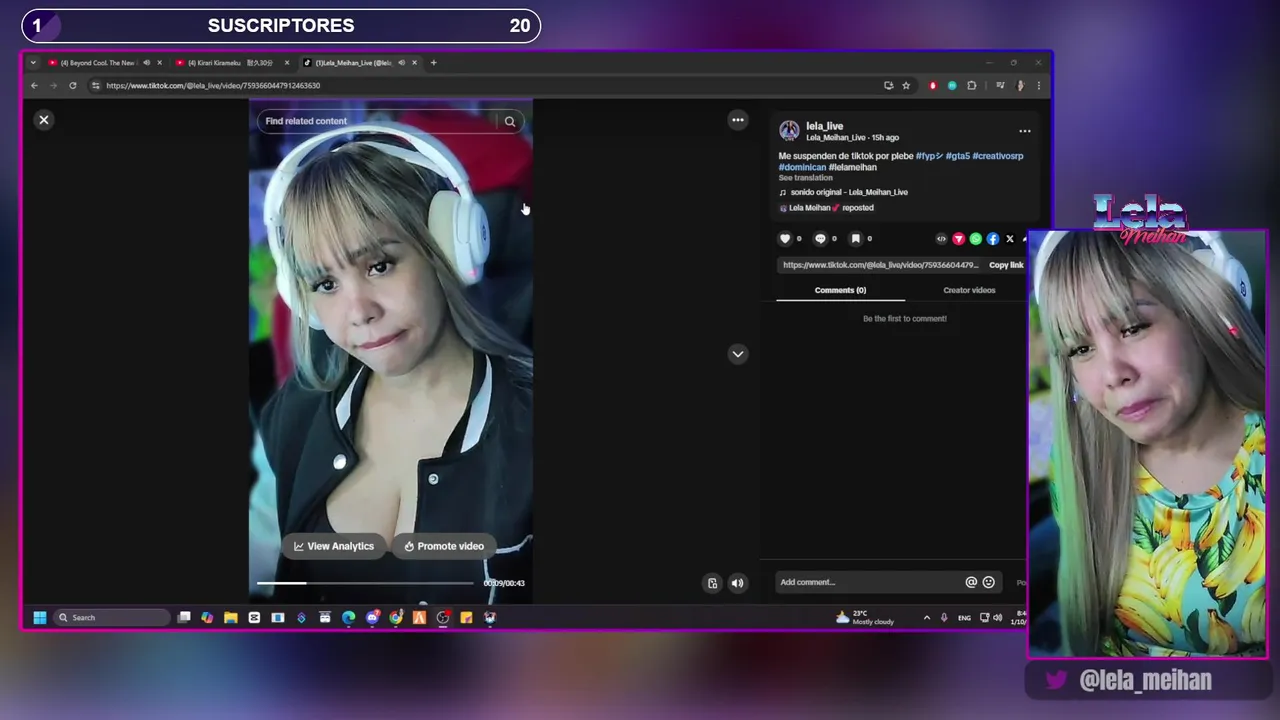The height and width of the screenshot is (720, 1280).
Task: Switch to the Beyond Cool browser tab
Action: [98, 63]
